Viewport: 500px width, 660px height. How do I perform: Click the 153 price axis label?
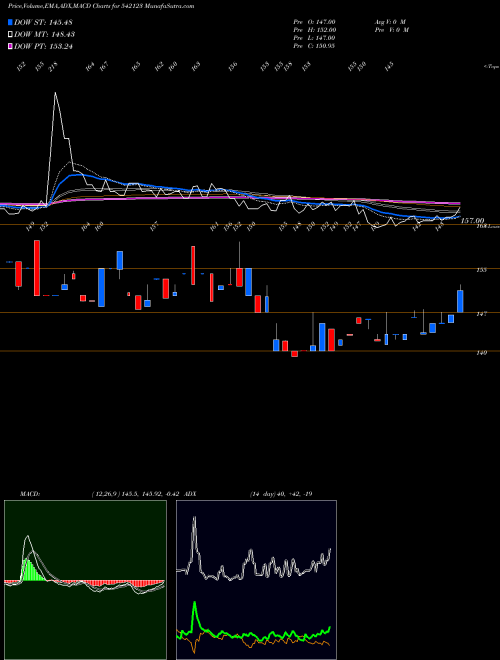click(x=482, y=270)
